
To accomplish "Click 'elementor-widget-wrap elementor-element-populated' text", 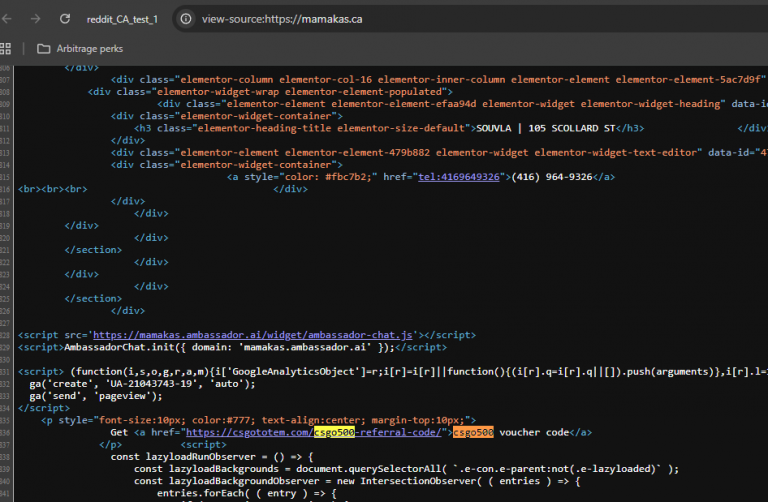I will coord(299,92).
